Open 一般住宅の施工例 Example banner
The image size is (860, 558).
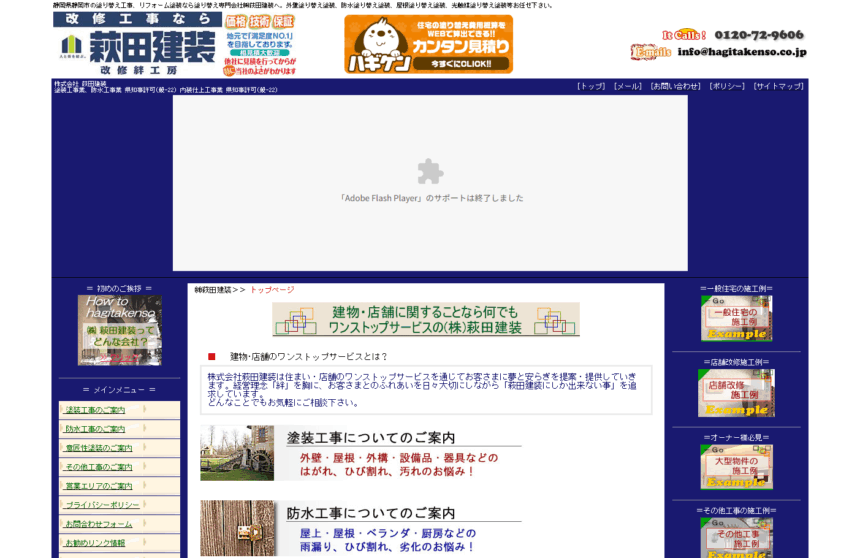pos(736,318)
